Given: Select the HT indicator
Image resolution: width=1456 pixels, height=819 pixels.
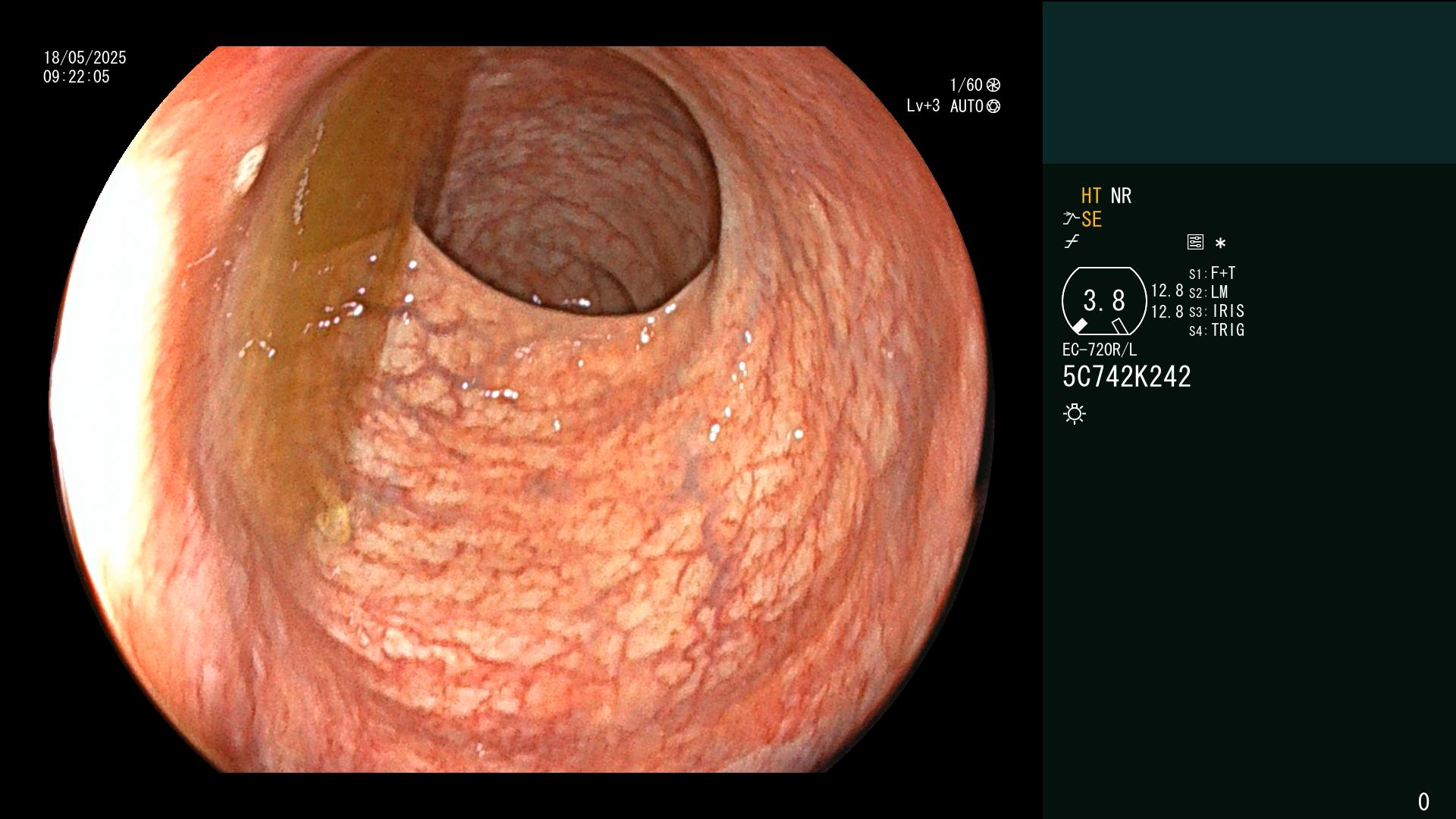Looking at the screenshot, I should coord(1091,196).
